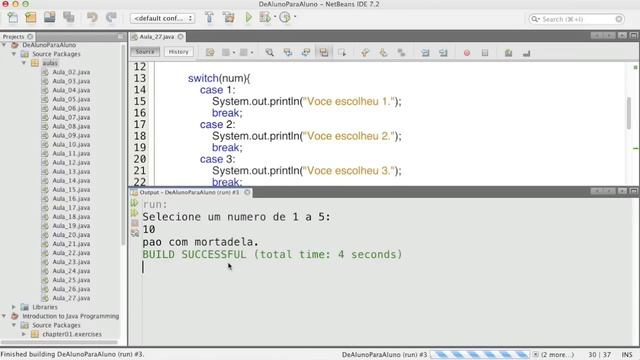Select the Aula_27.java editor tab
The image size is (640, 360).
click(156, 37)
